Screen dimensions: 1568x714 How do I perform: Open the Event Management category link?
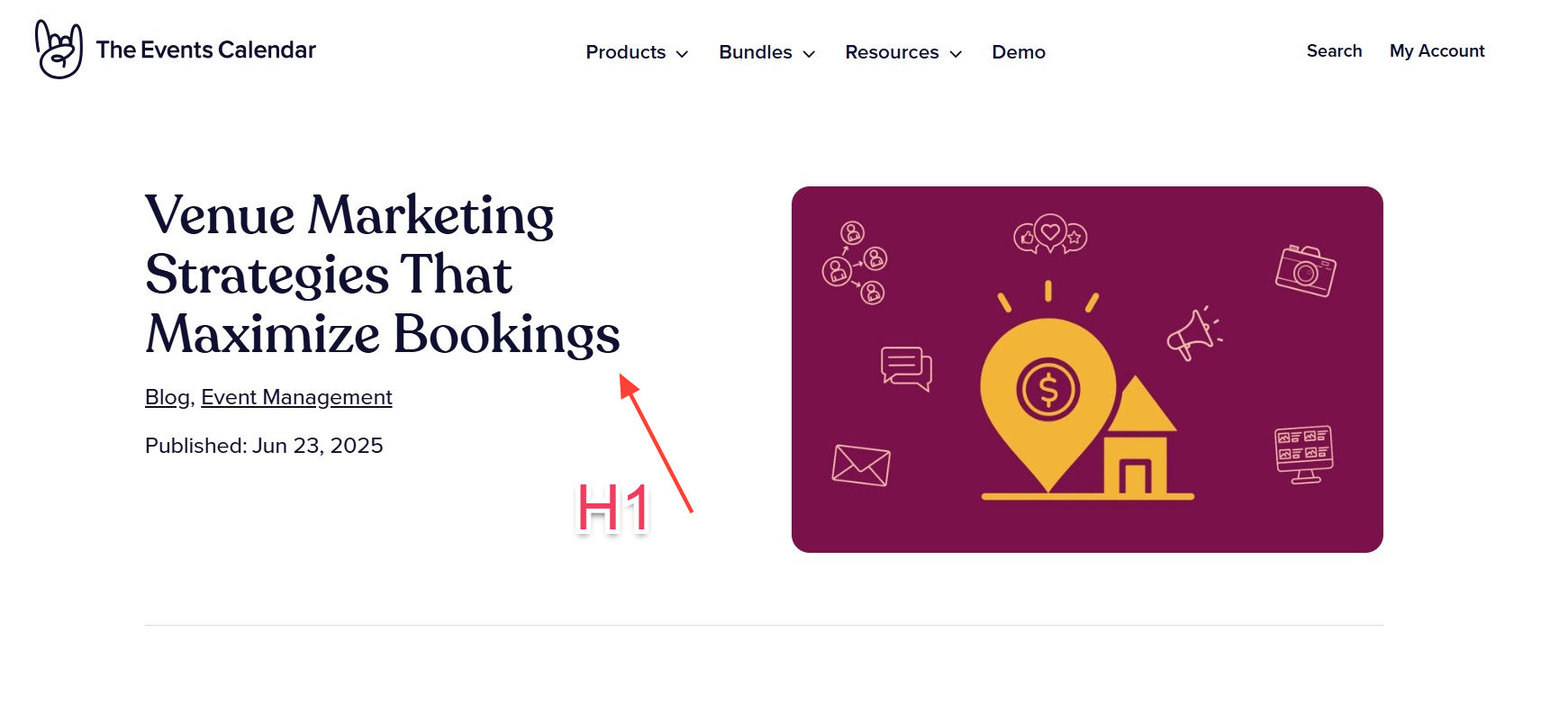tap(296, 397)
